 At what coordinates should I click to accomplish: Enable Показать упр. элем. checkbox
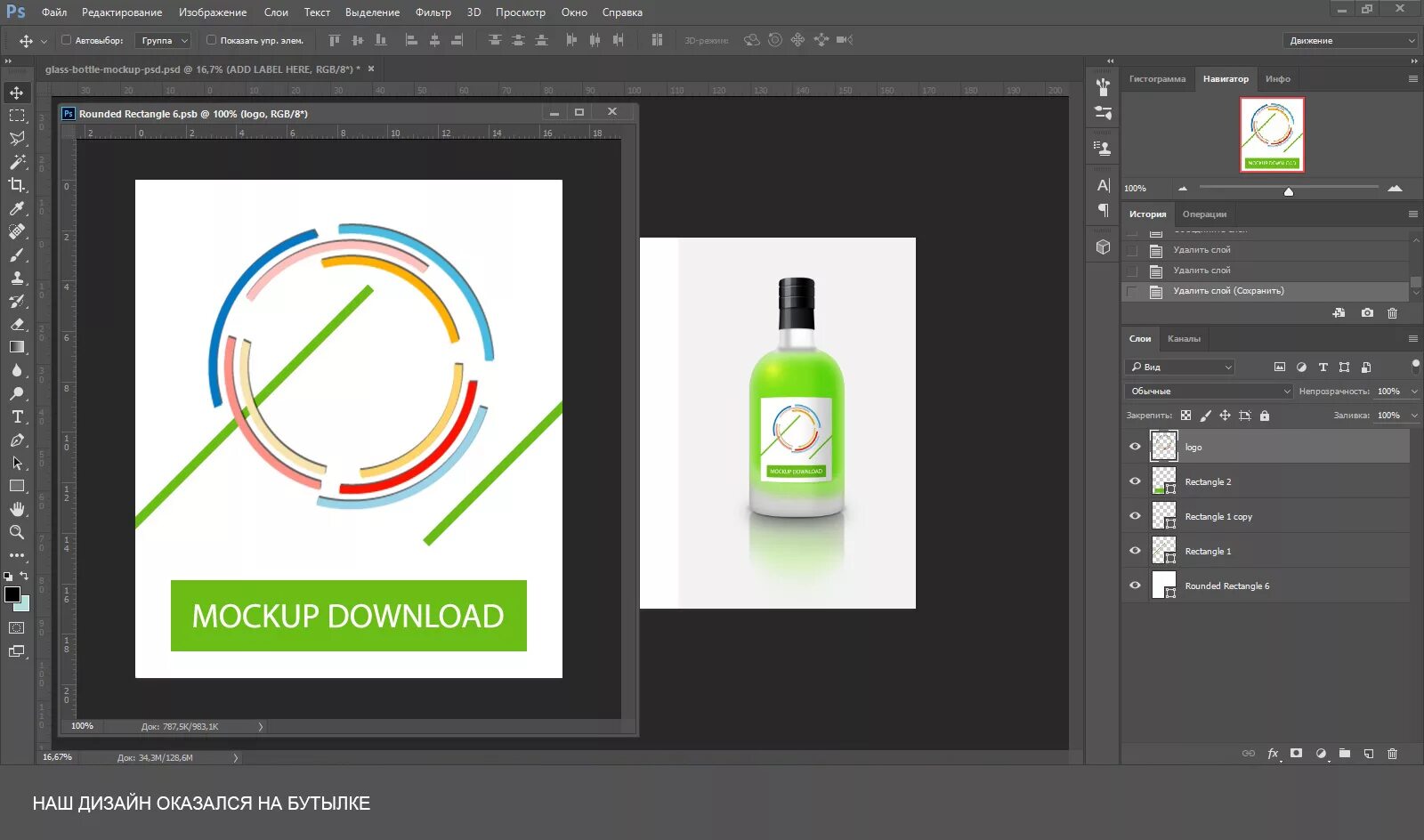(x=211, y=40)
